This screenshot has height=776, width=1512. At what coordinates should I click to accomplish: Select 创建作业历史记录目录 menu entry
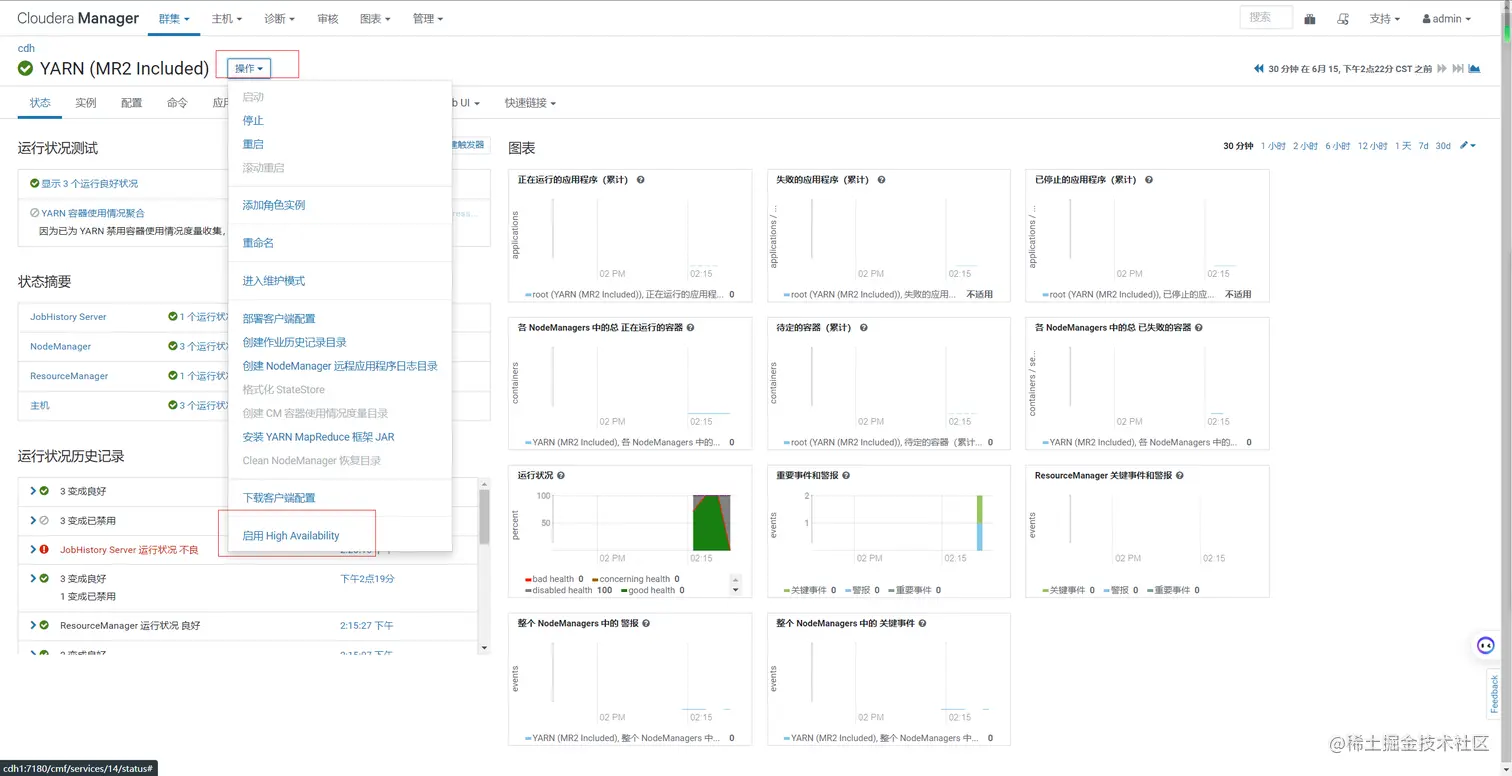tap(295, 342)
